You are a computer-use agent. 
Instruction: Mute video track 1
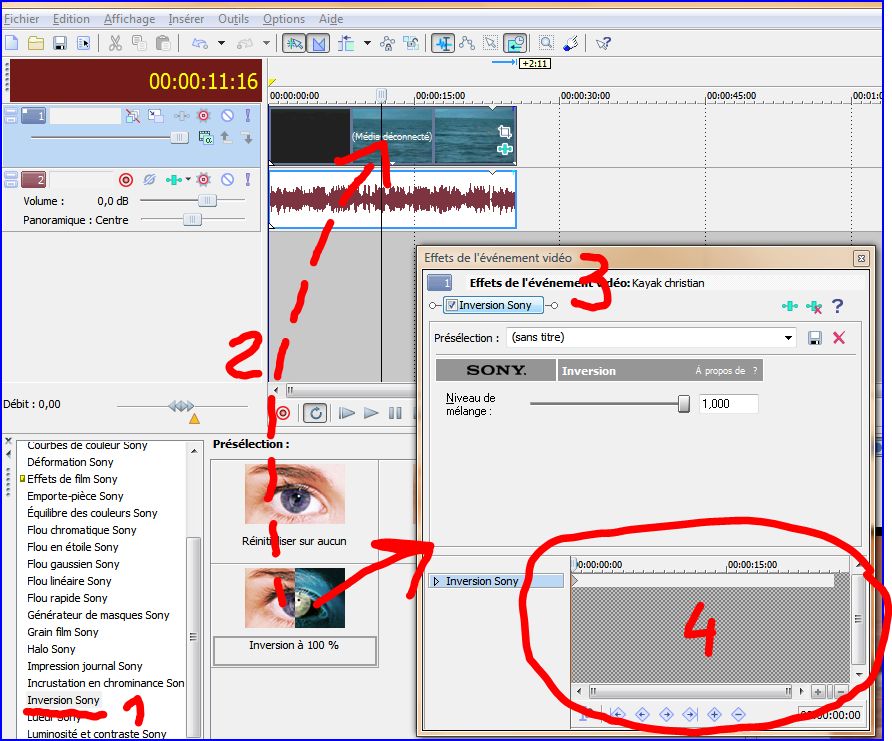coord(227,116)
